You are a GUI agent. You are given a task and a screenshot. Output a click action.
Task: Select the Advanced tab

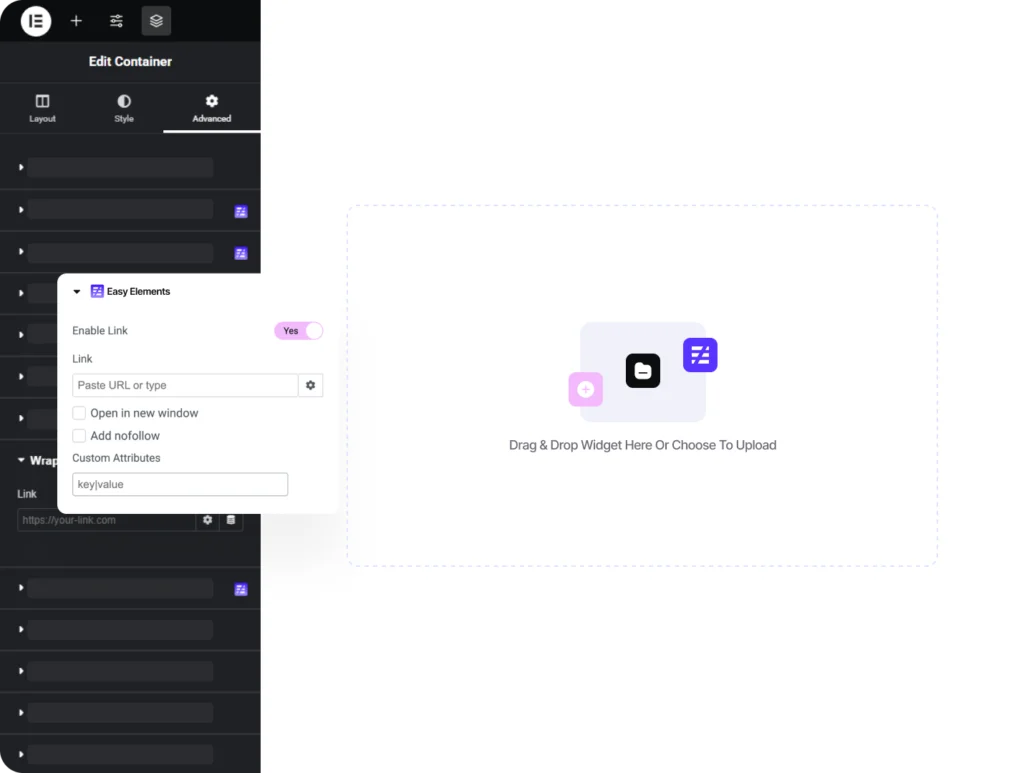coord(211,109)
